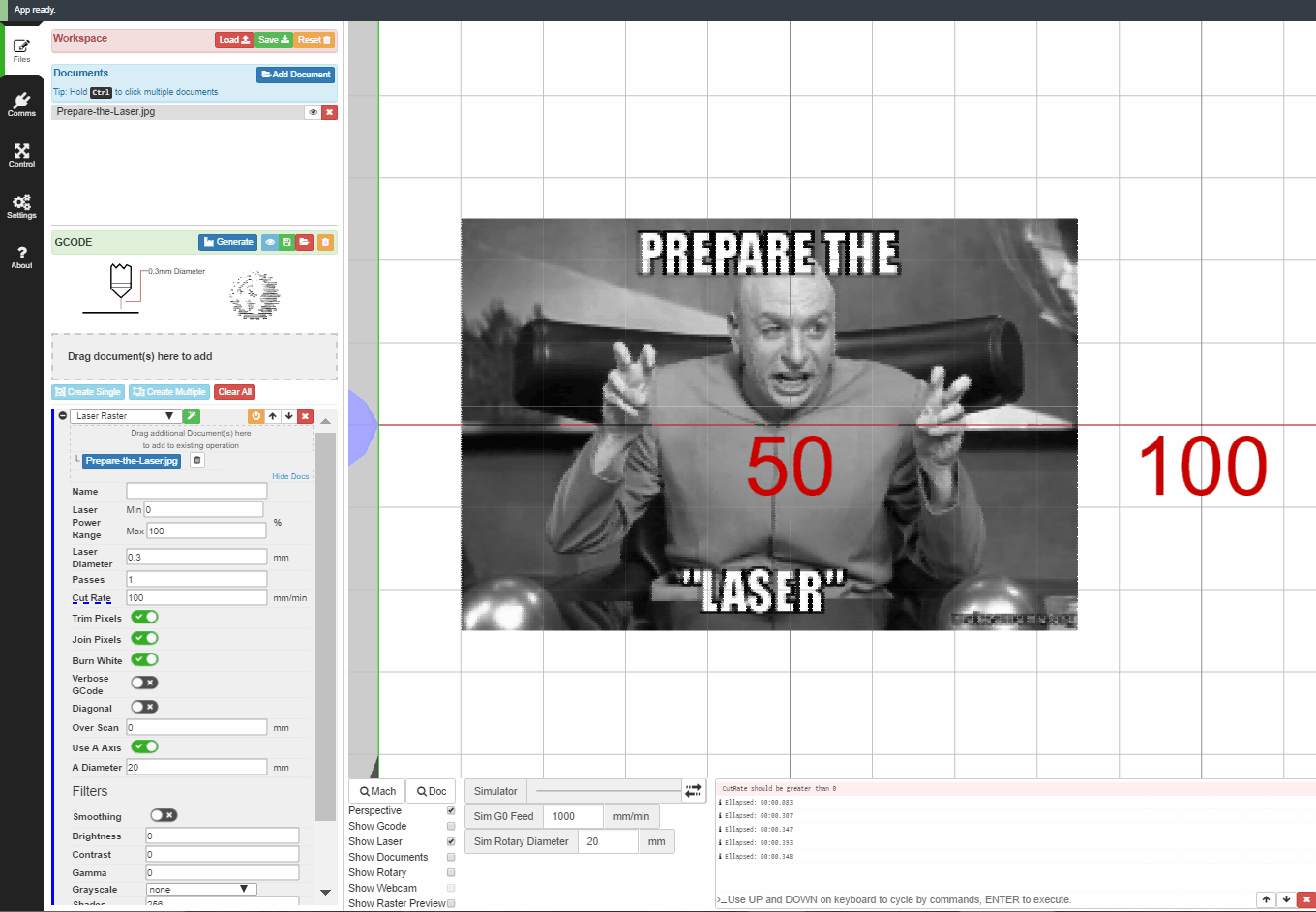
Task: Click console clear red X icon
Action: (1306, 899)
